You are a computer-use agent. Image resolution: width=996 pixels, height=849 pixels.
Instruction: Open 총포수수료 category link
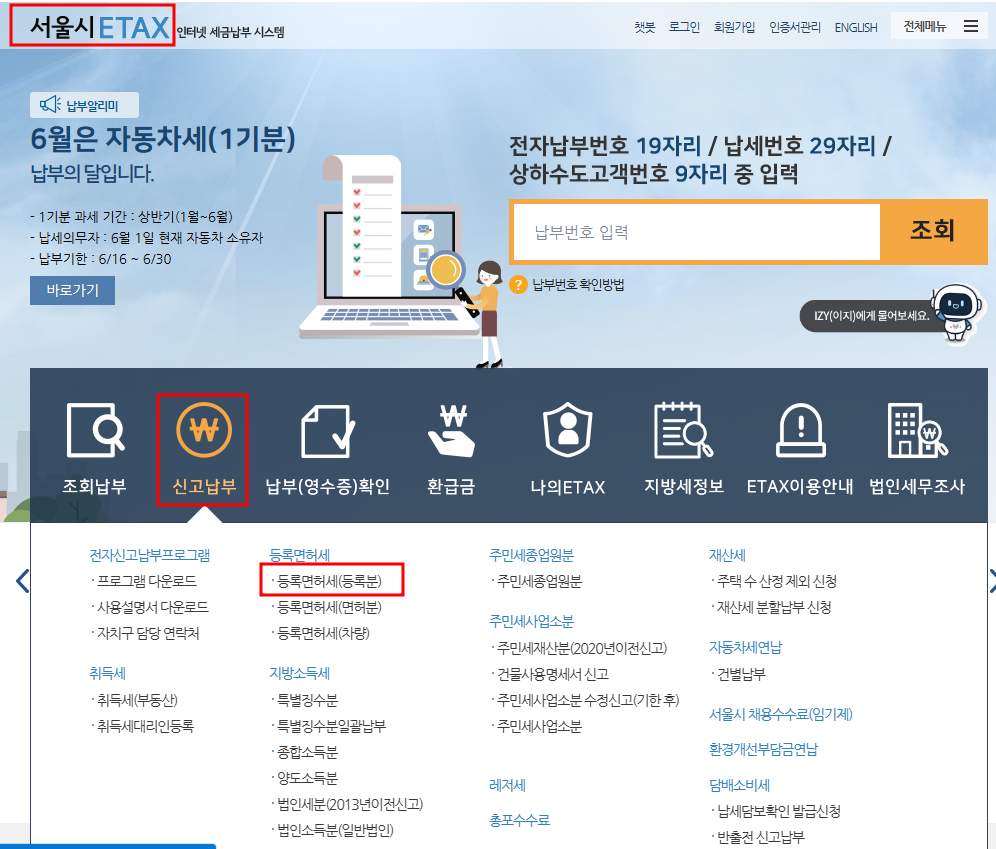pyautogui.click(x=519, y=820)
